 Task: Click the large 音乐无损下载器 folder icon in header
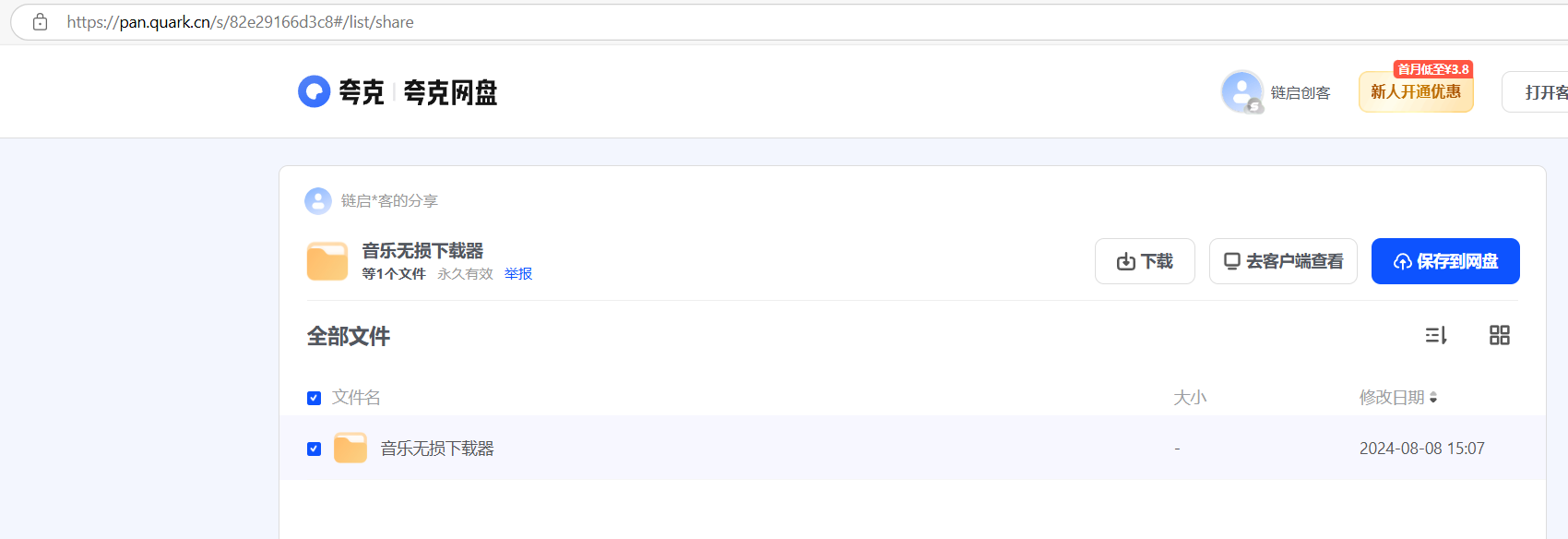[327, 261]
